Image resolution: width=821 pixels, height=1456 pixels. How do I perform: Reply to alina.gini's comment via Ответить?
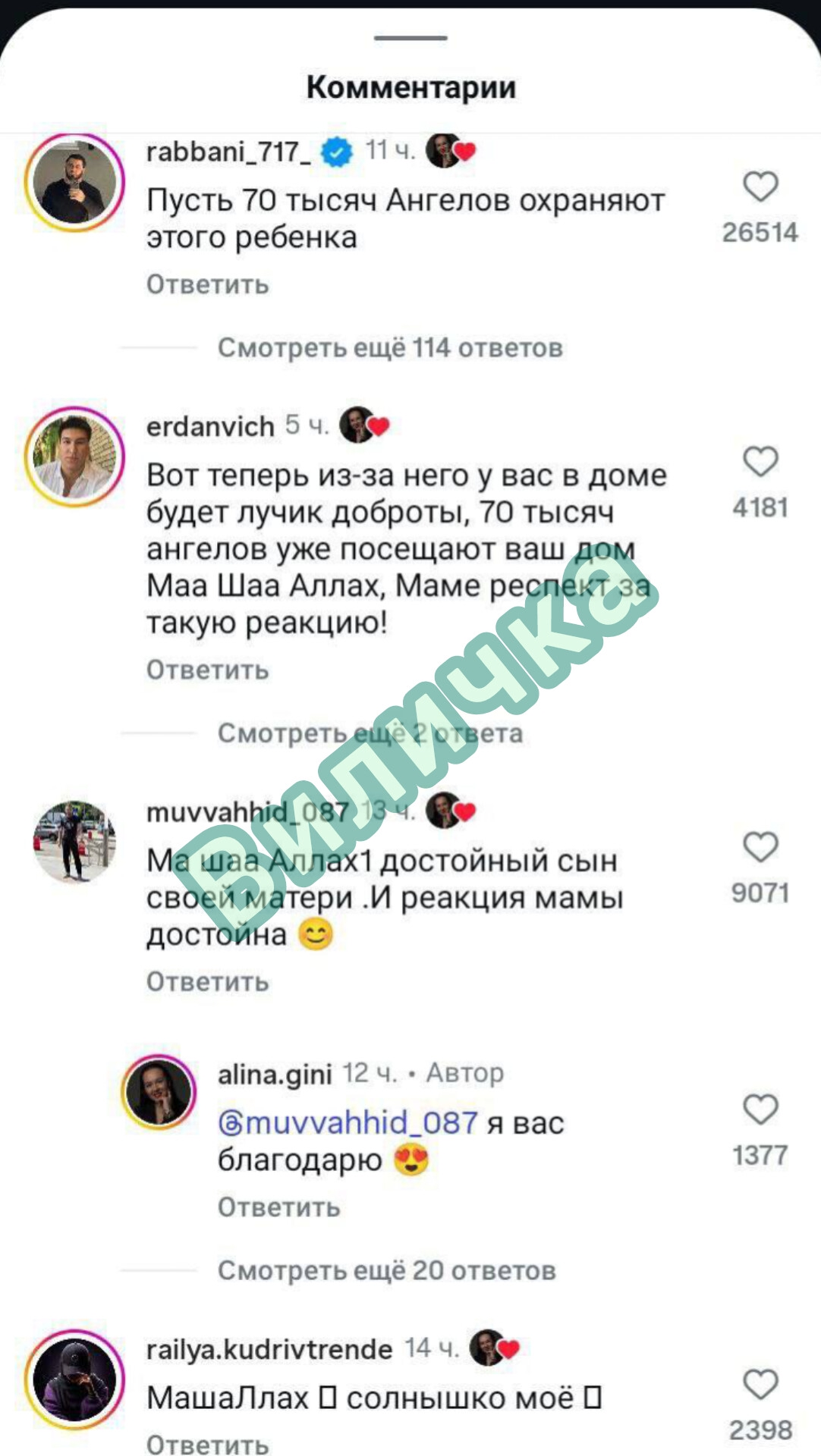(x=279, y=1207)
